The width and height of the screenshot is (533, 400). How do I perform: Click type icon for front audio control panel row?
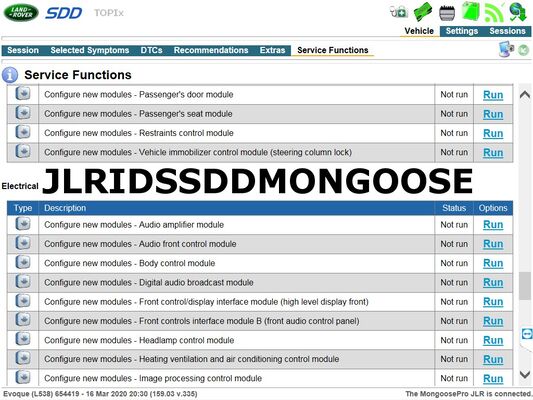[x=23, y=320]
